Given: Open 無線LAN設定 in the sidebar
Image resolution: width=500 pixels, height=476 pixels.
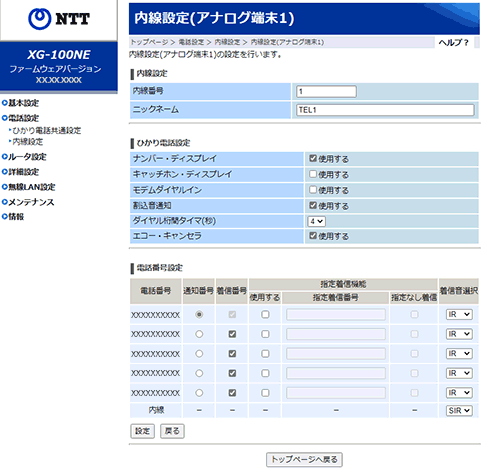Looking at the screenshot, I should point(28,187).
